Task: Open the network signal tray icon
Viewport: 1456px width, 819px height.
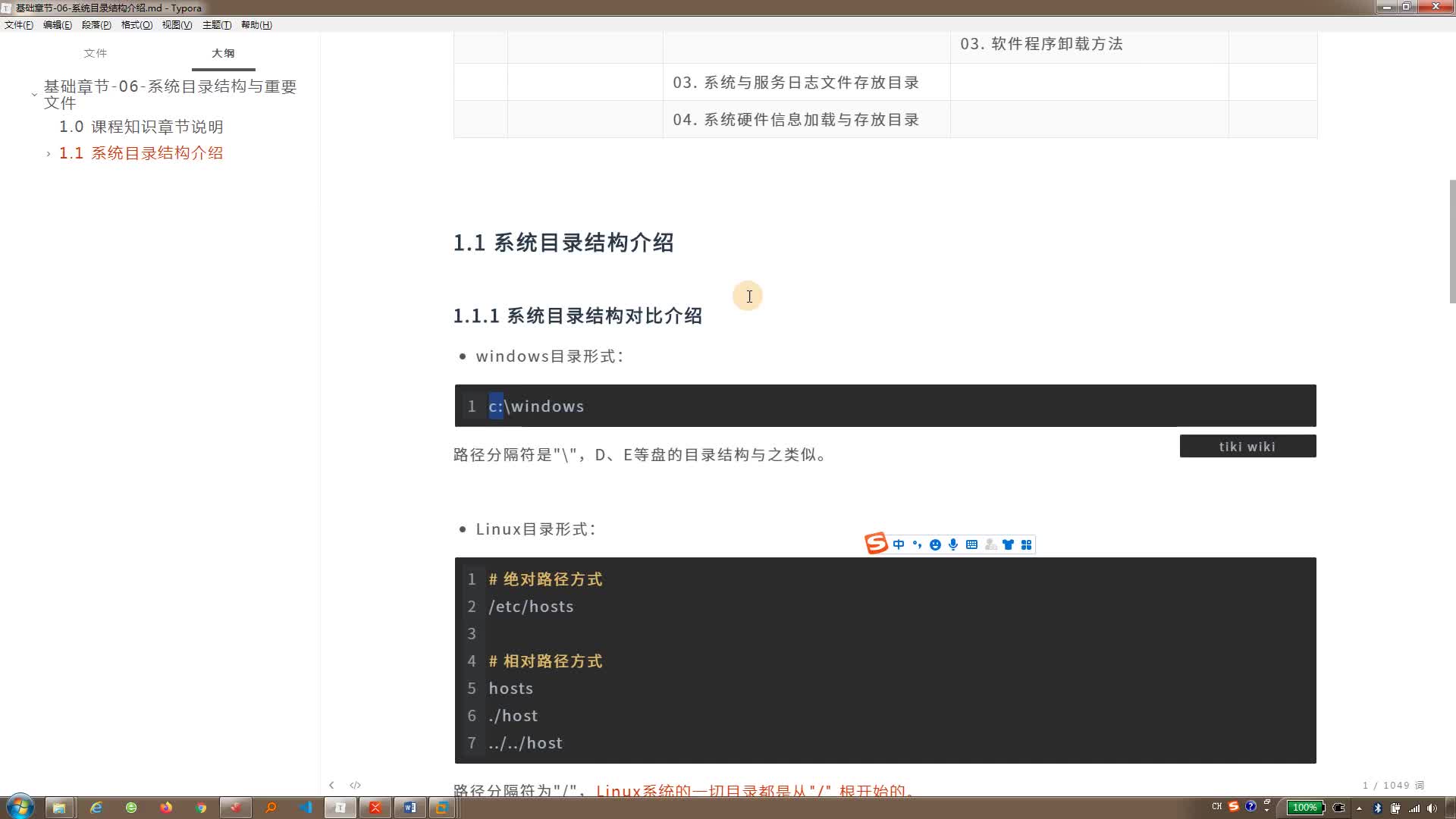Action: [x=1414, y=808]
